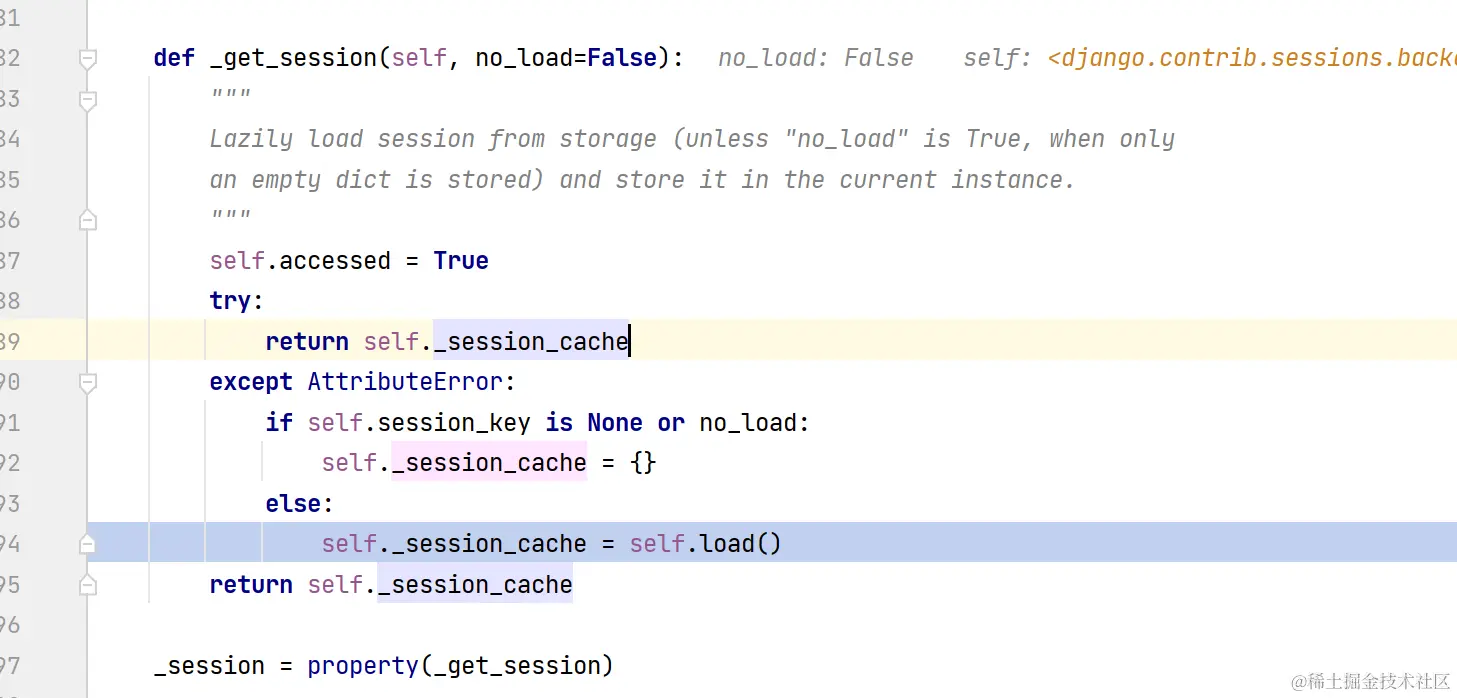Click the inline no_load: False debug hint

[816, 58]
